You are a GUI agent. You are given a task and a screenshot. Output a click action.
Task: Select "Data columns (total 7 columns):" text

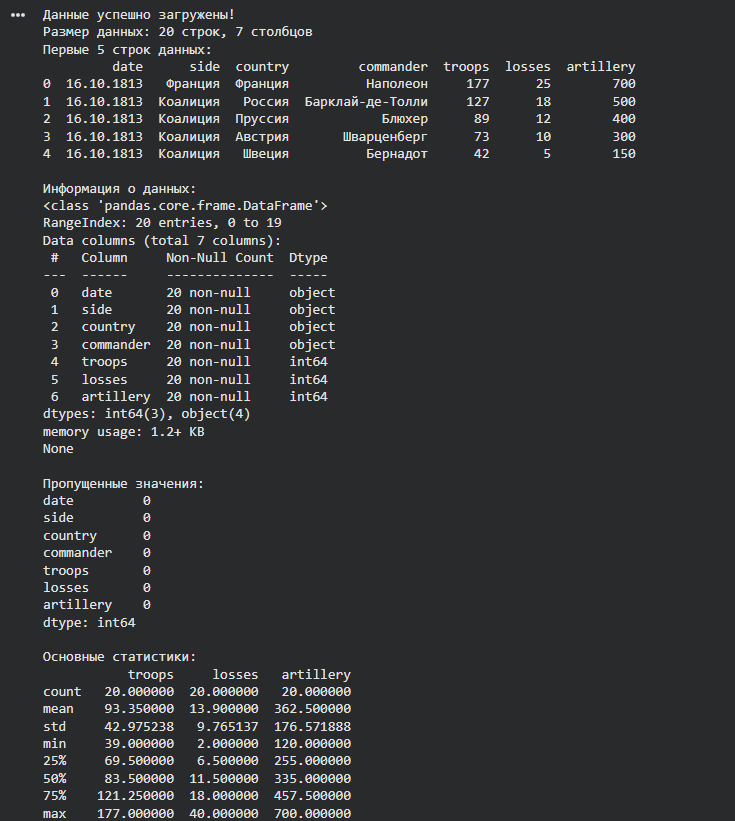point(162,240)
